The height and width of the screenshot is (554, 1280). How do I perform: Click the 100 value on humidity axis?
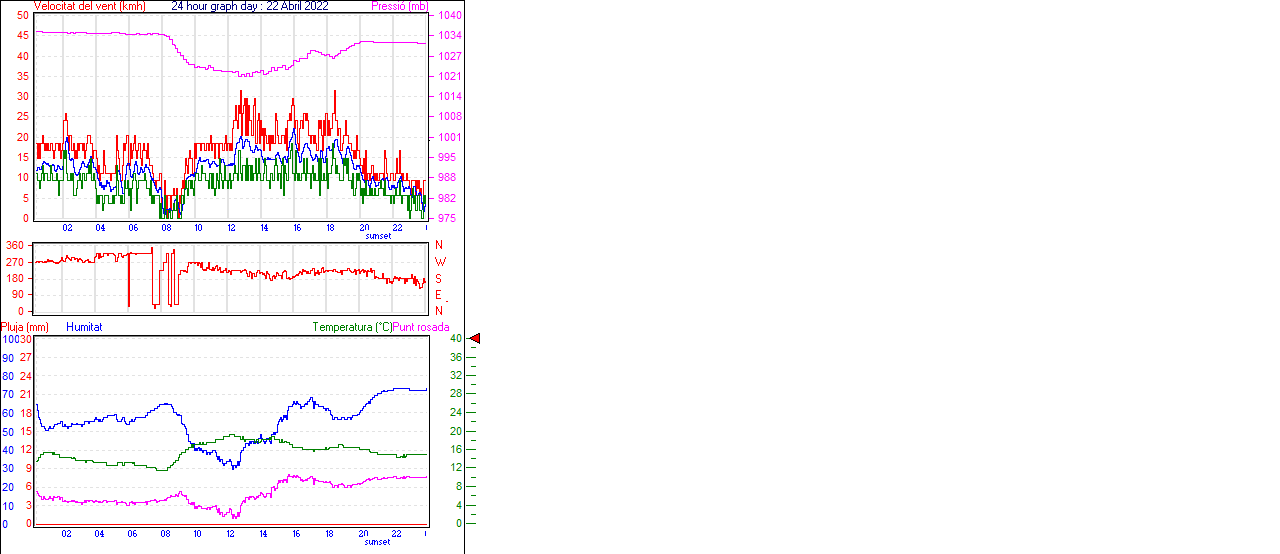point(10,339)
